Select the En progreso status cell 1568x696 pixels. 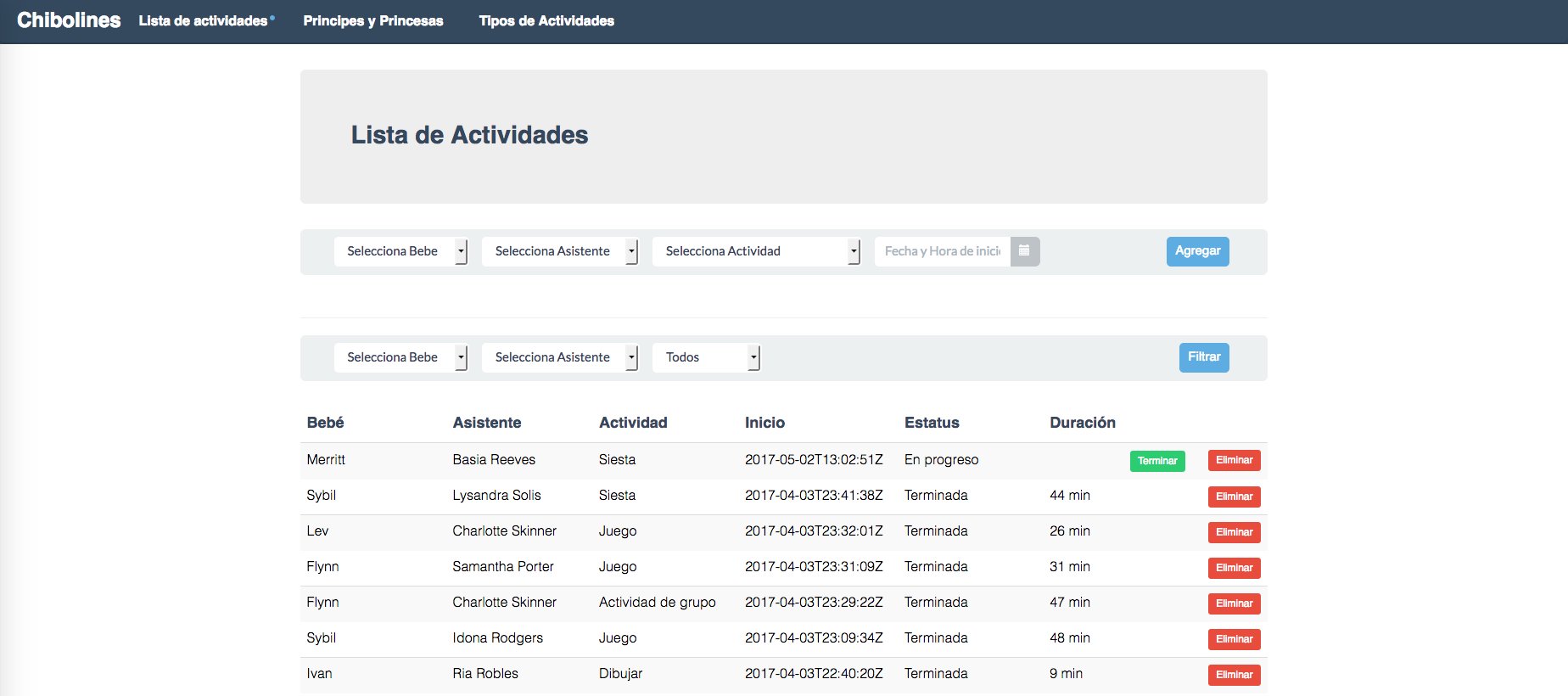click(941, 460)
